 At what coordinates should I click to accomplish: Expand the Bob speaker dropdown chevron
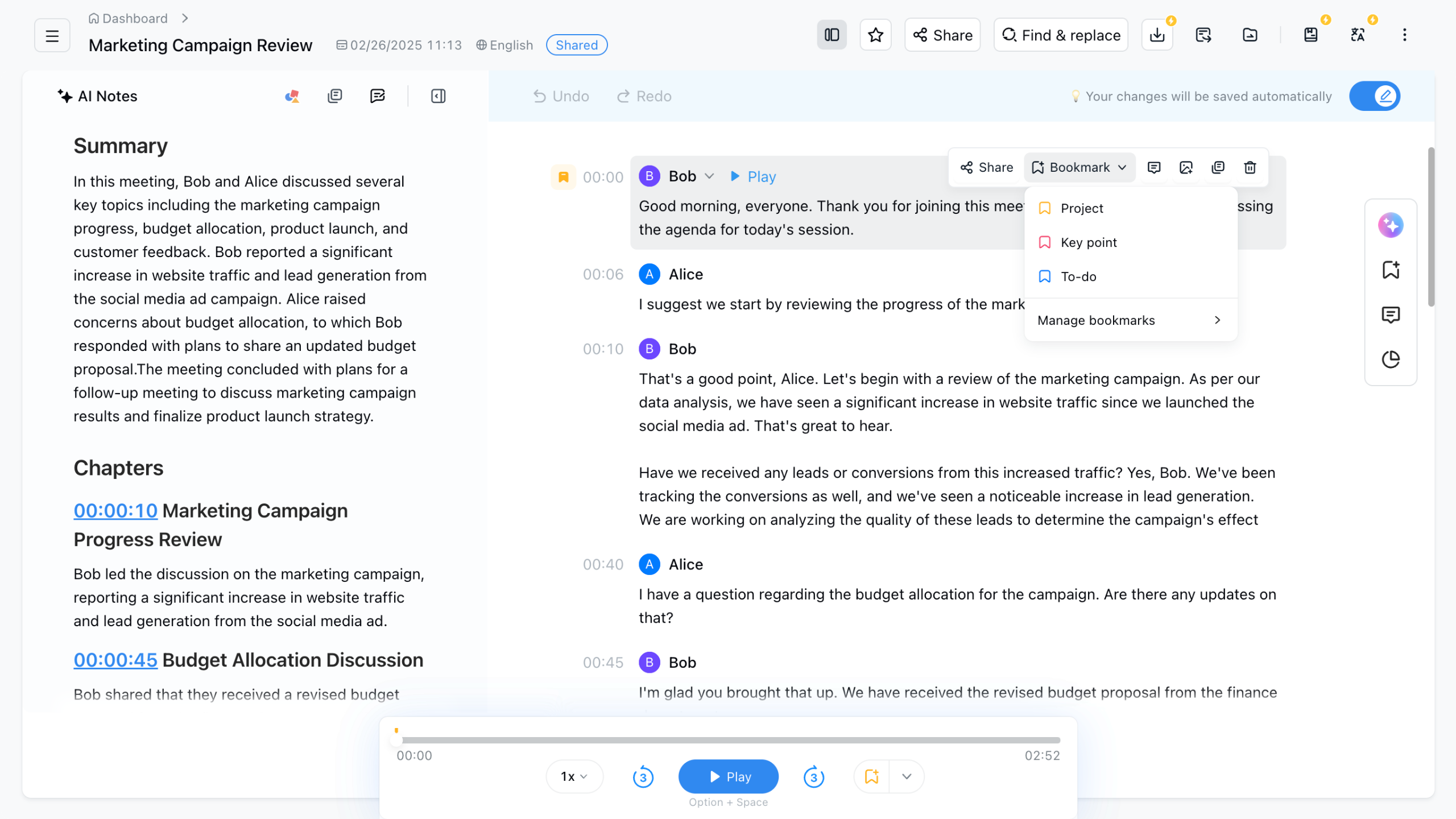[709, 176]
